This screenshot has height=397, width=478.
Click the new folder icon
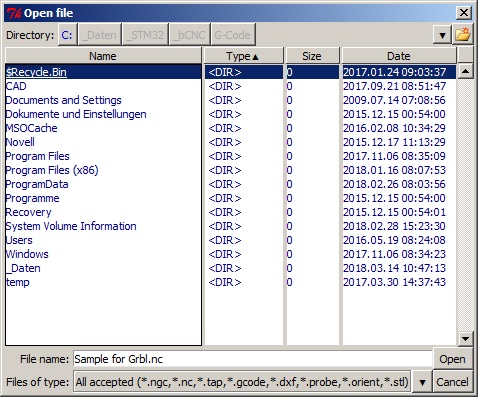point(463,34)
